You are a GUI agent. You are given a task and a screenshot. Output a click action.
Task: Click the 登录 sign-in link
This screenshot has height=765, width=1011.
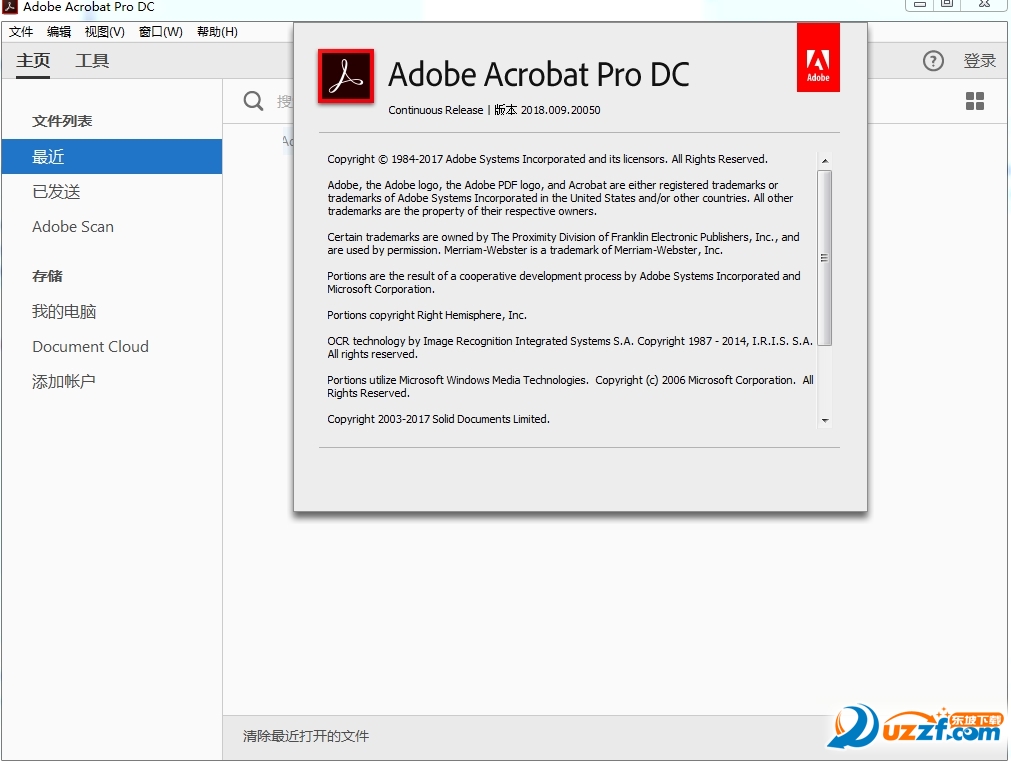980,61
